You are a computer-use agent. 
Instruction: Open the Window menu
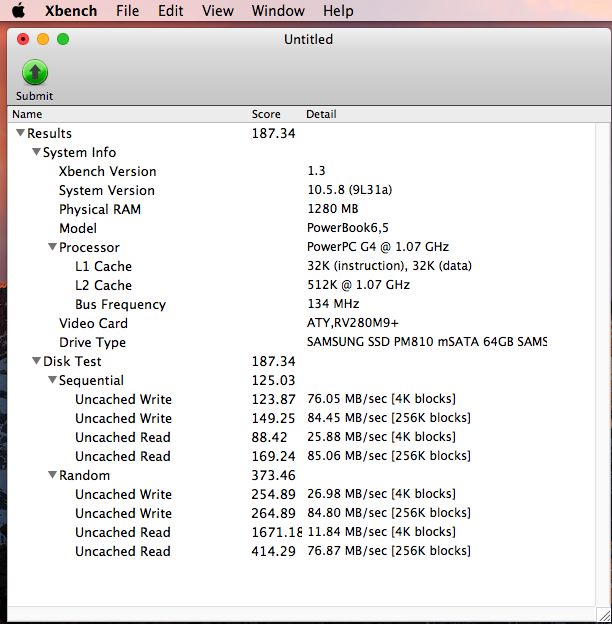278,11
